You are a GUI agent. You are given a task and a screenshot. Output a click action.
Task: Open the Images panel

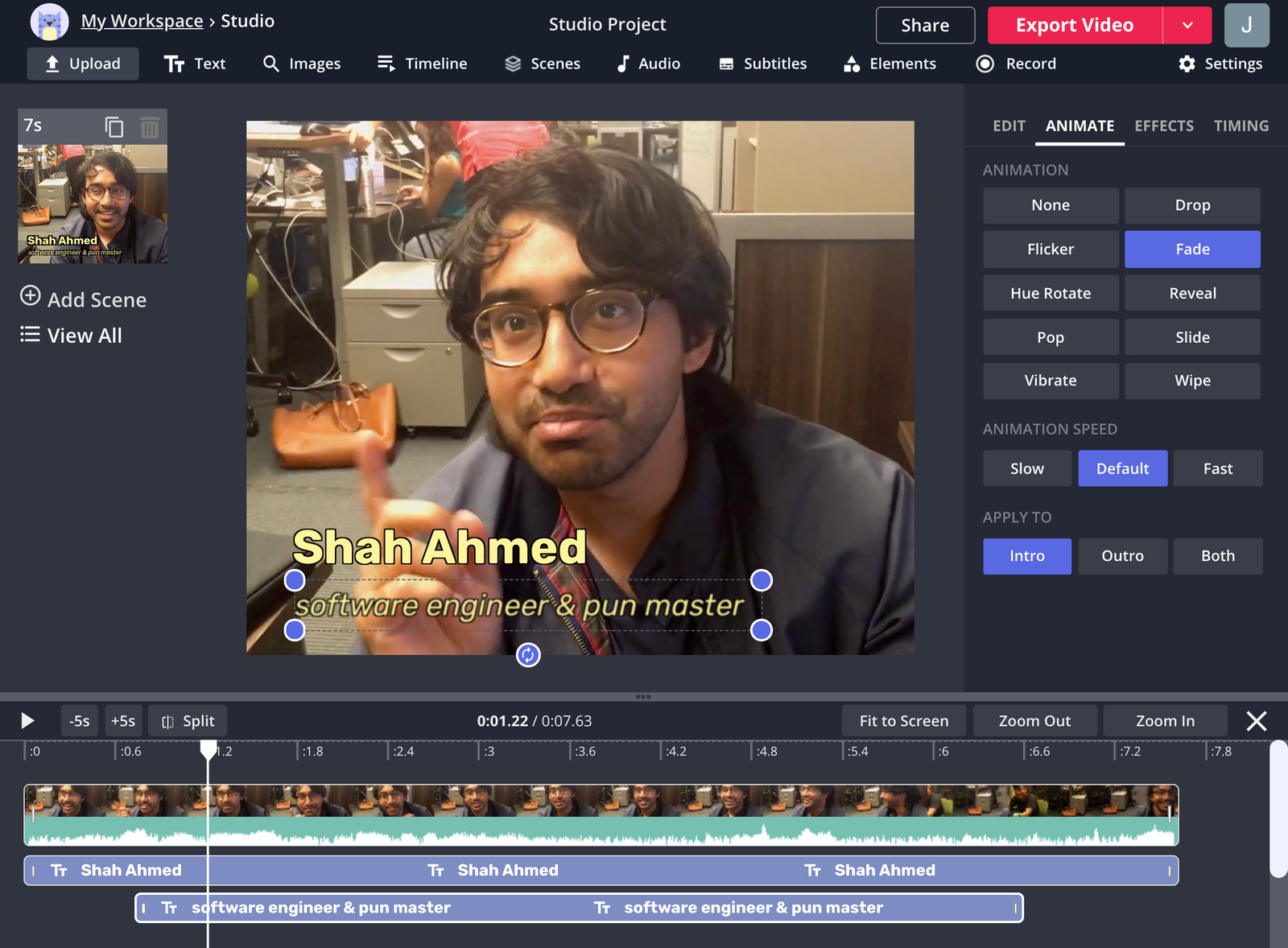coord(302,64)
